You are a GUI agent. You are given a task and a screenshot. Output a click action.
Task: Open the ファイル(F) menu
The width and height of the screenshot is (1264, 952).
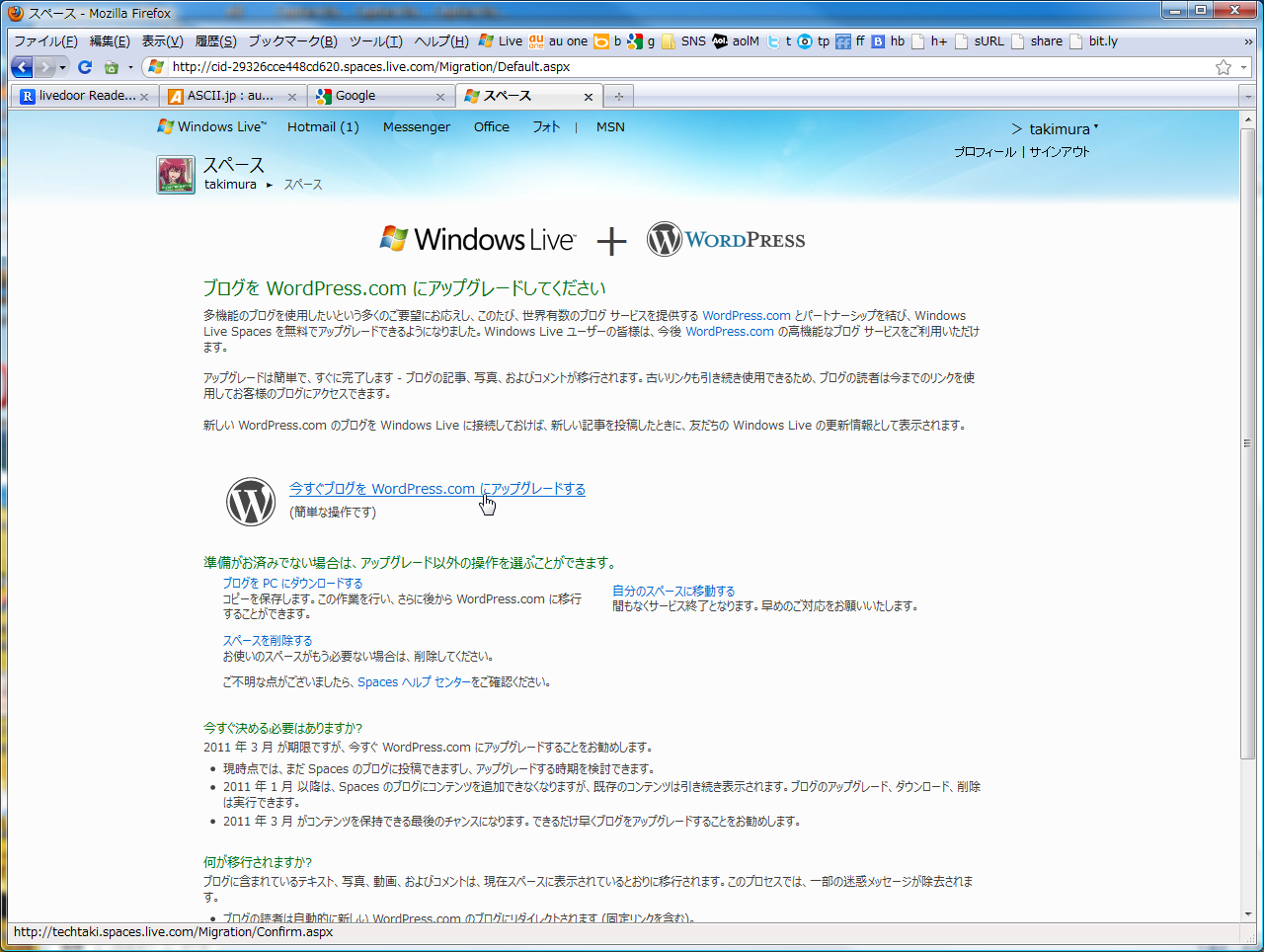[x=45, y=41]
